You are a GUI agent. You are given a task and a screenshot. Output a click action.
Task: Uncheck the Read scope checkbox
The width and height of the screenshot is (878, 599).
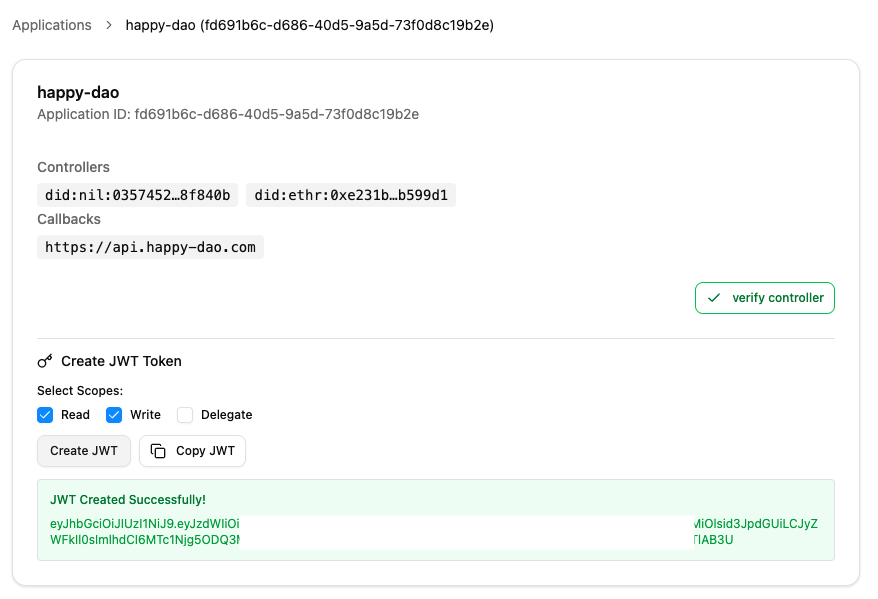pos(45,415)
